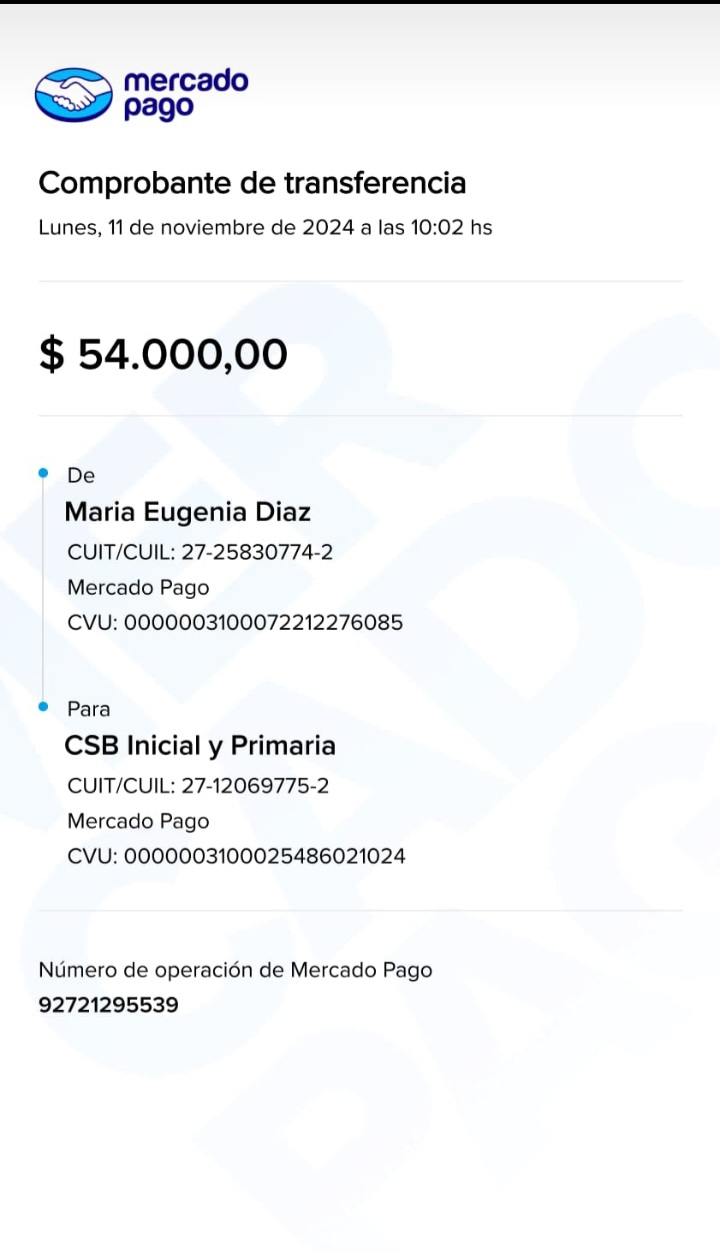Tap "Mercado Pago" under the sender

point(138,587)
